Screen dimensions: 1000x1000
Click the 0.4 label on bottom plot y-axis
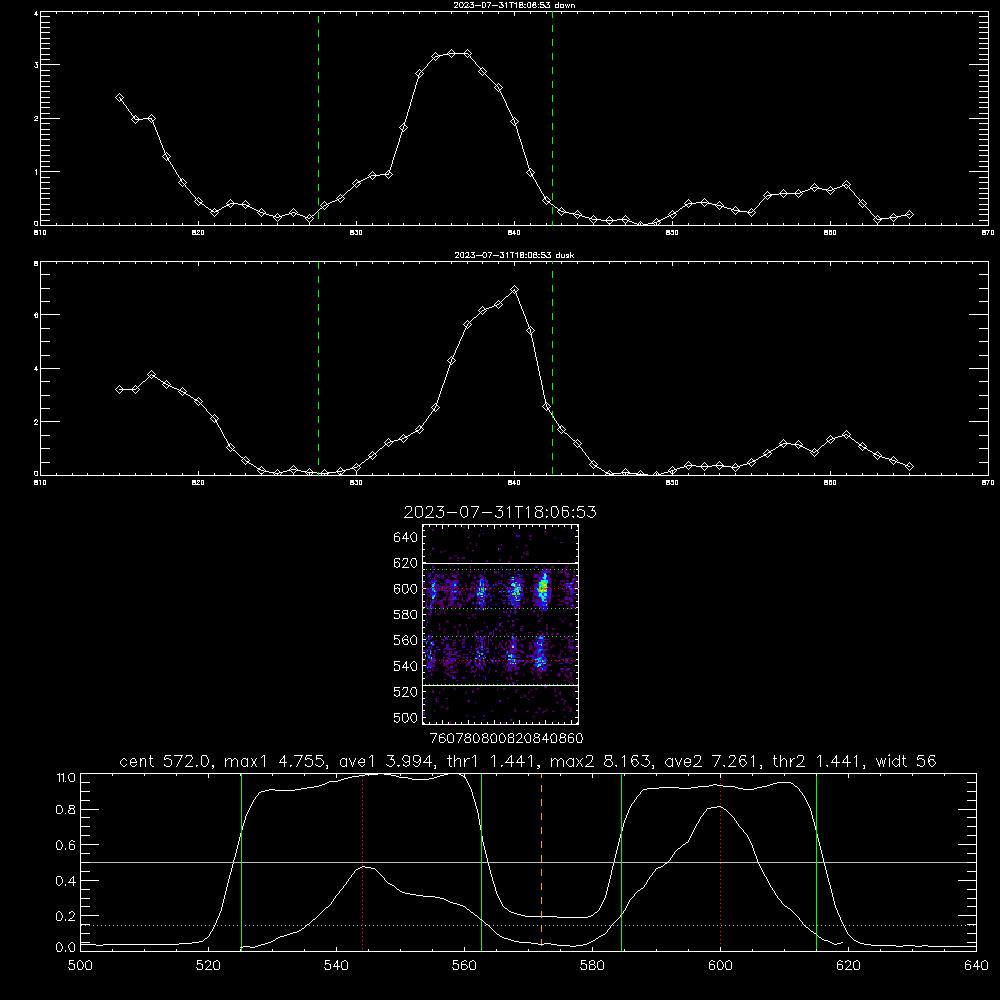(x=65, y=881)
